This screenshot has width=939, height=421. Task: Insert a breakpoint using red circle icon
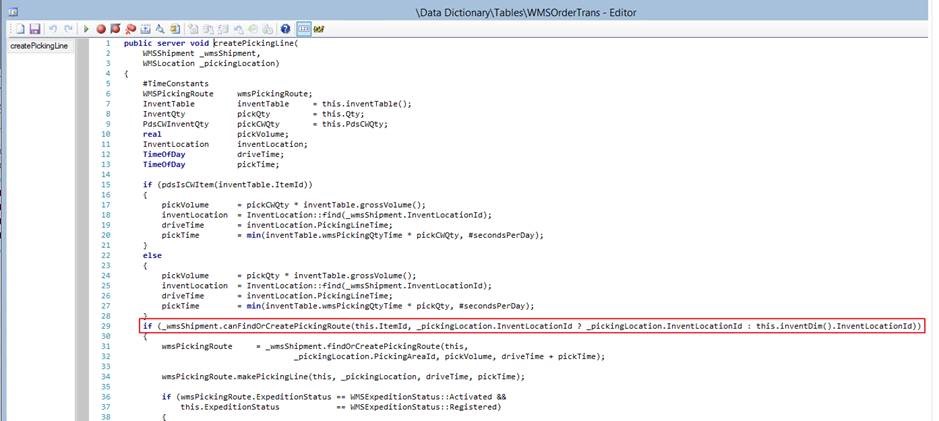tap(102, 30)
